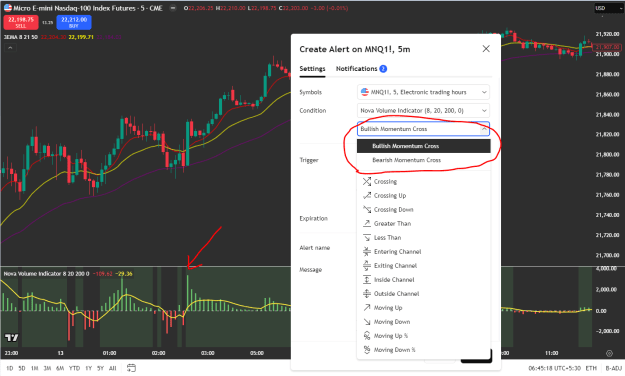The height and width of the screenshot is (376, 625).
Task: Choose the Moving Up trigger option
Action: click(x=424, y=307)
